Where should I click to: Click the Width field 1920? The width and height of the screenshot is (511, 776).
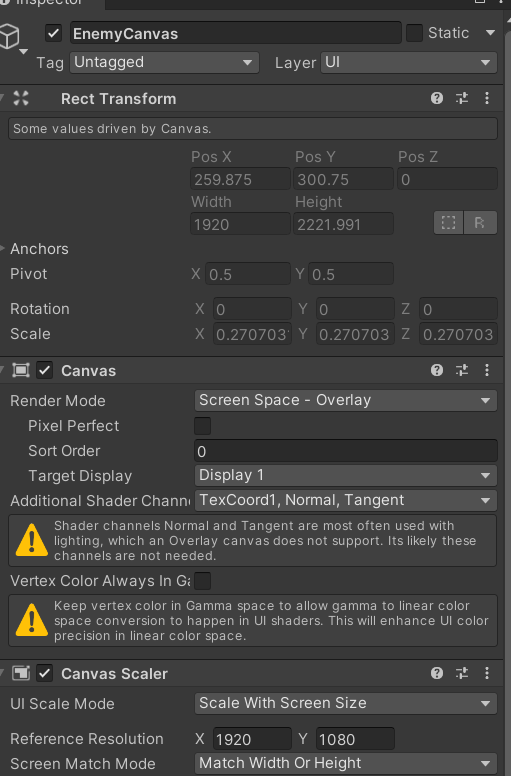pos(240,224)
